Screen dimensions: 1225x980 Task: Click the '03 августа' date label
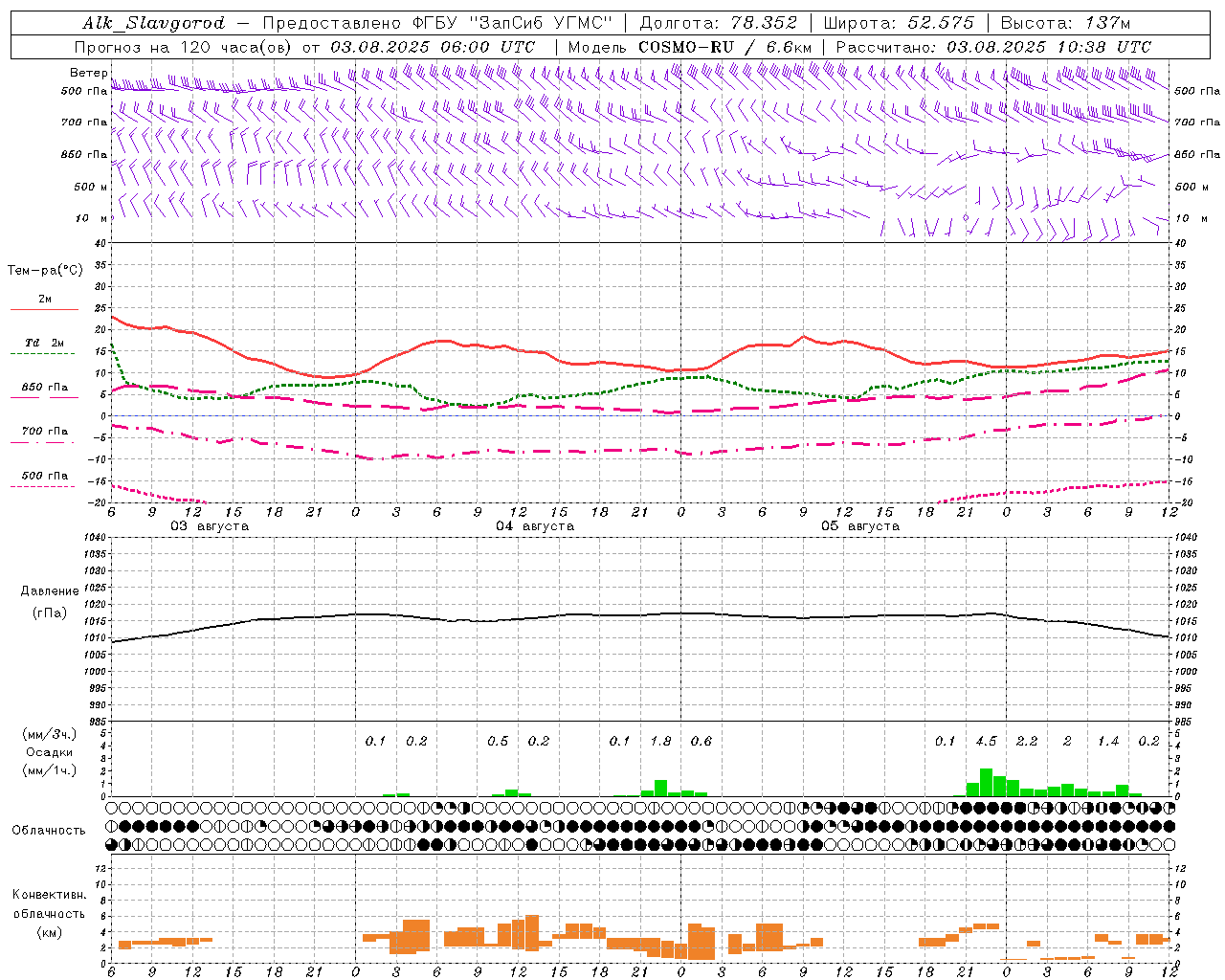tap(210, 526)
